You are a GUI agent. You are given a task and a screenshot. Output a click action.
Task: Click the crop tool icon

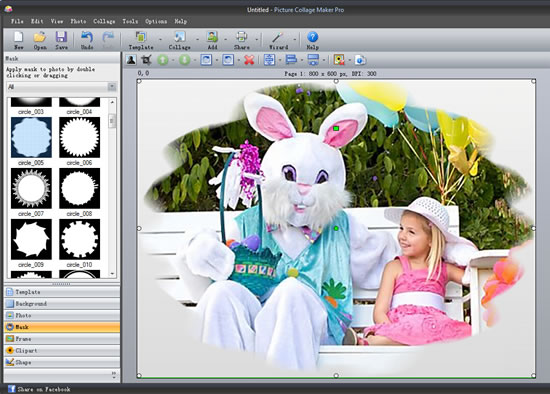tap(146, 60)
